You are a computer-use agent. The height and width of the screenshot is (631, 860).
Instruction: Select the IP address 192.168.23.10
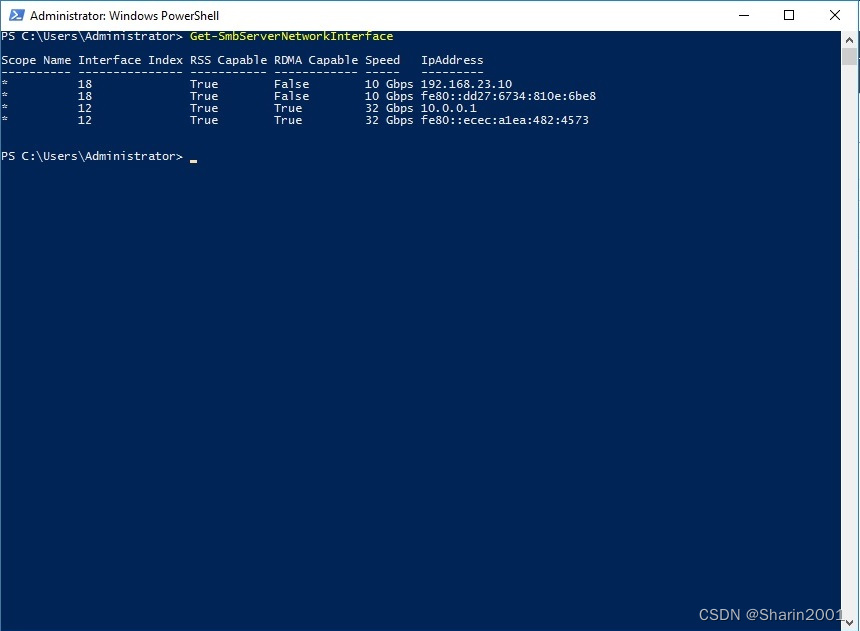point(465,83)
